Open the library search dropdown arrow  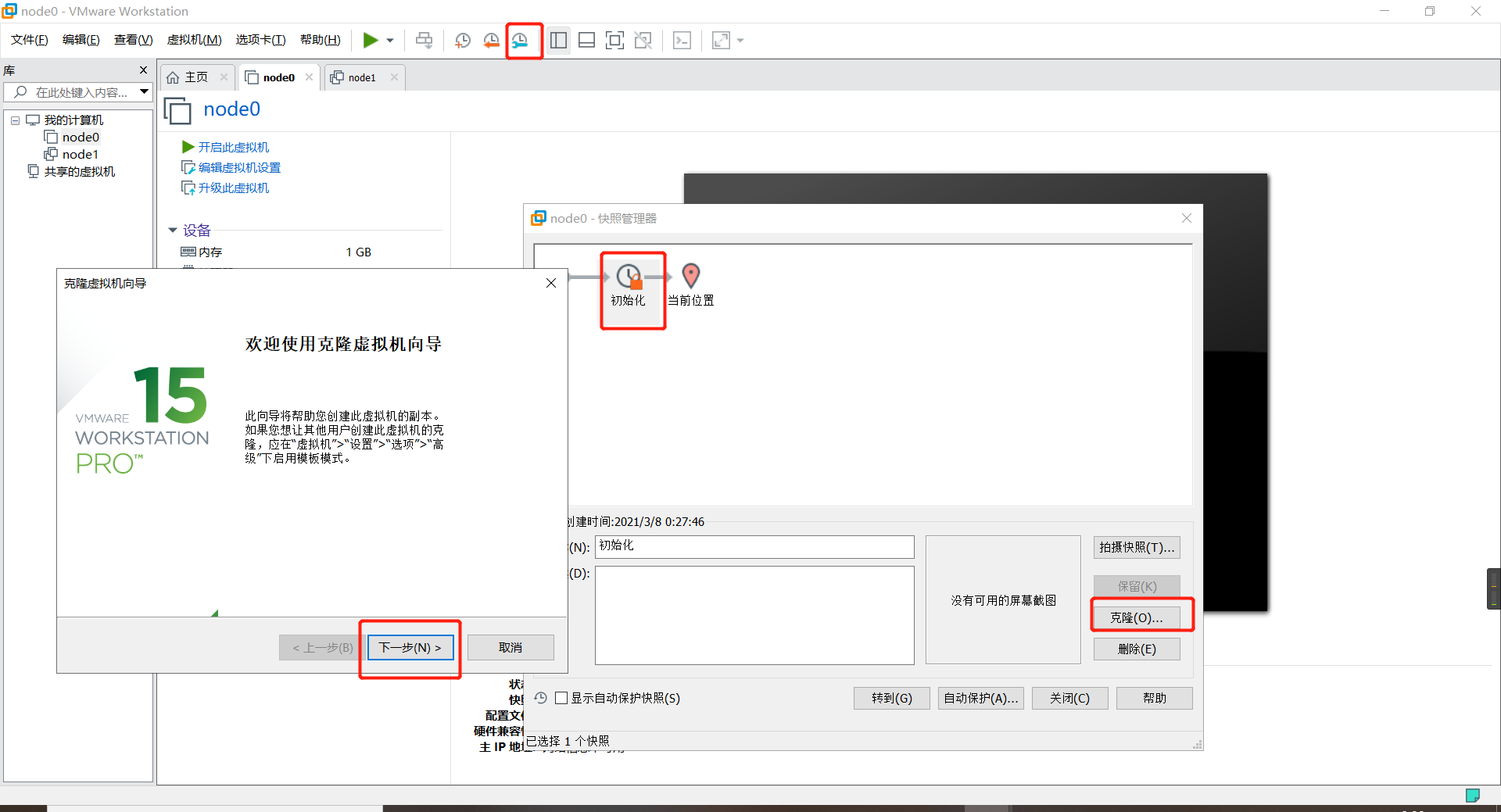click(x=144, y=91)
